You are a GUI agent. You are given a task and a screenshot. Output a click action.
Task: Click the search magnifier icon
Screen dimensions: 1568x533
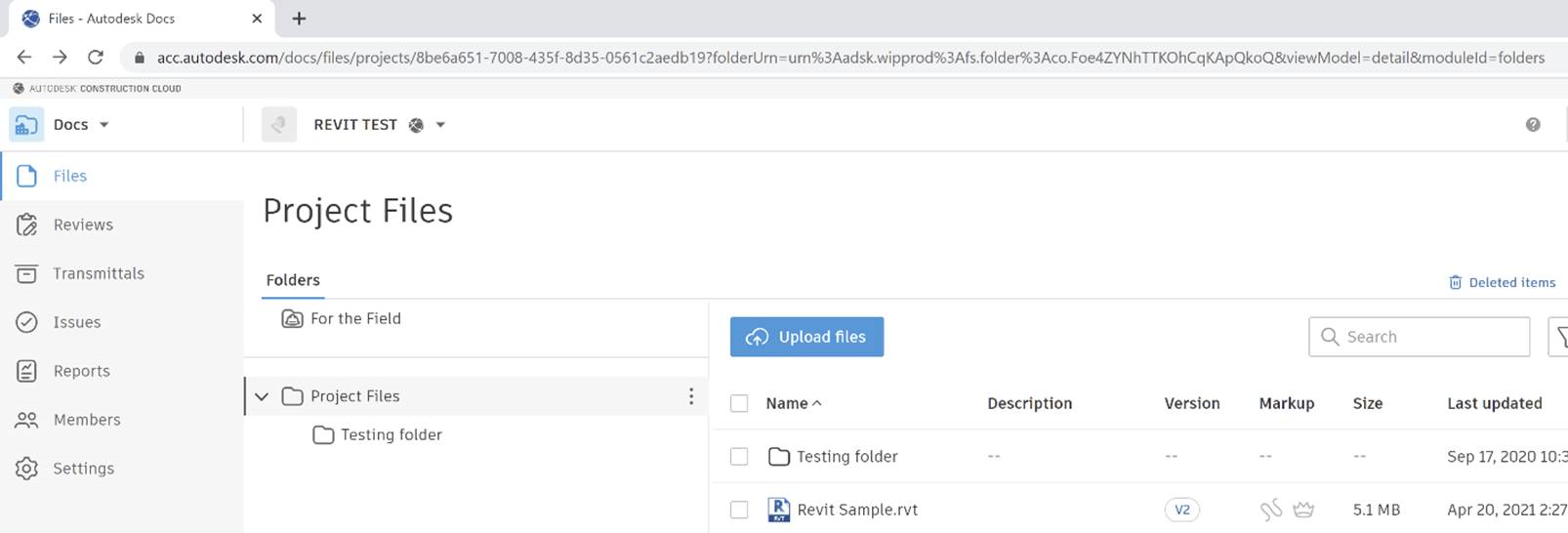(1329, 337)
